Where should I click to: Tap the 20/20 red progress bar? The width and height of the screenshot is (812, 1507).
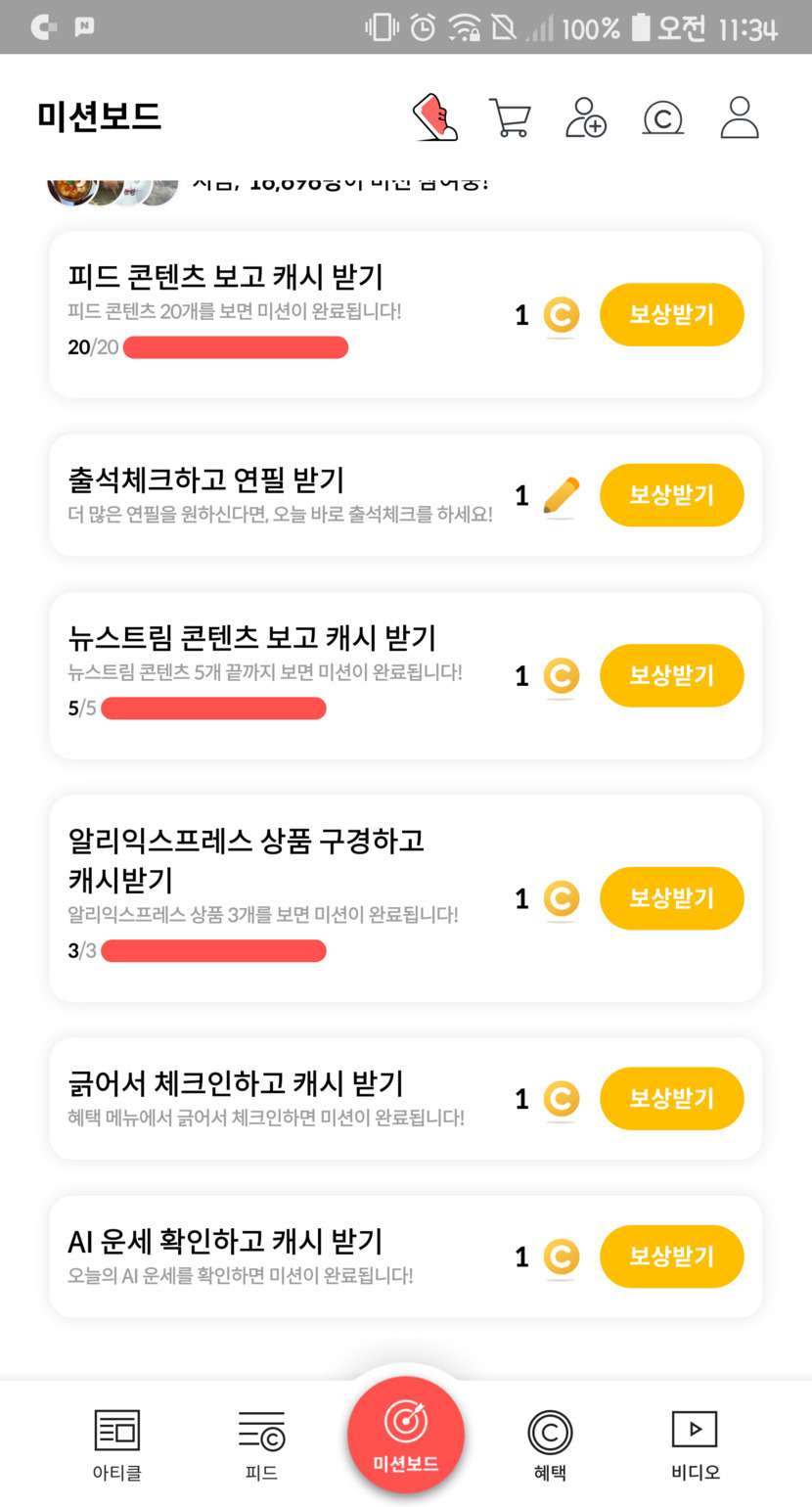[x=236, y=347]
